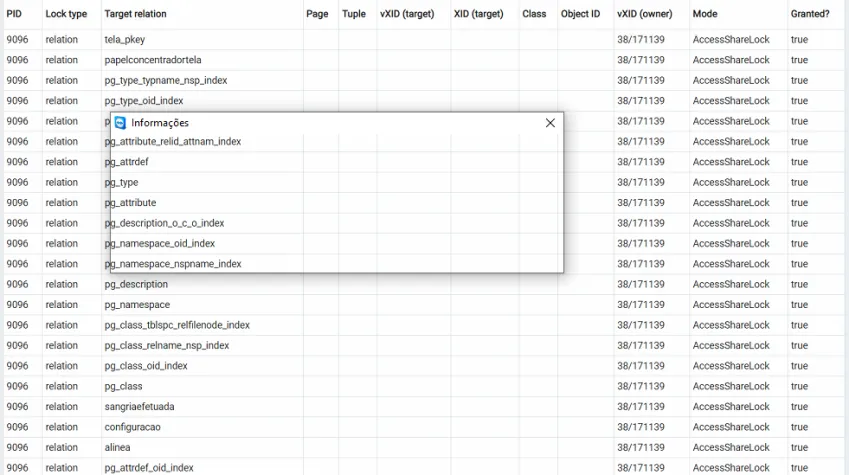
Task: Select the pg_namespace_oid_index cell
Action: pos(202,243)
